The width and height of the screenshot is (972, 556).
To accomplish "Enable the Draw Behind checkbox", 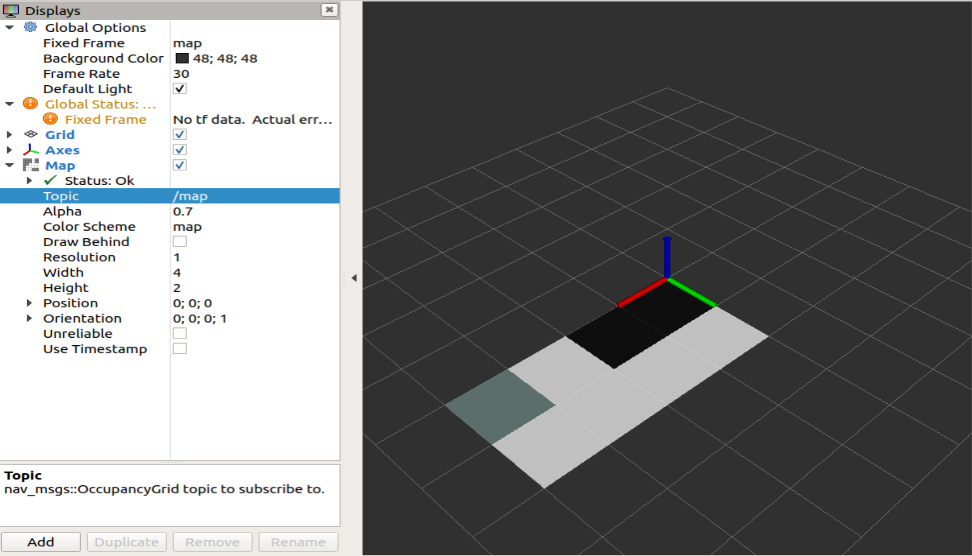I will (x=180, y=241).
